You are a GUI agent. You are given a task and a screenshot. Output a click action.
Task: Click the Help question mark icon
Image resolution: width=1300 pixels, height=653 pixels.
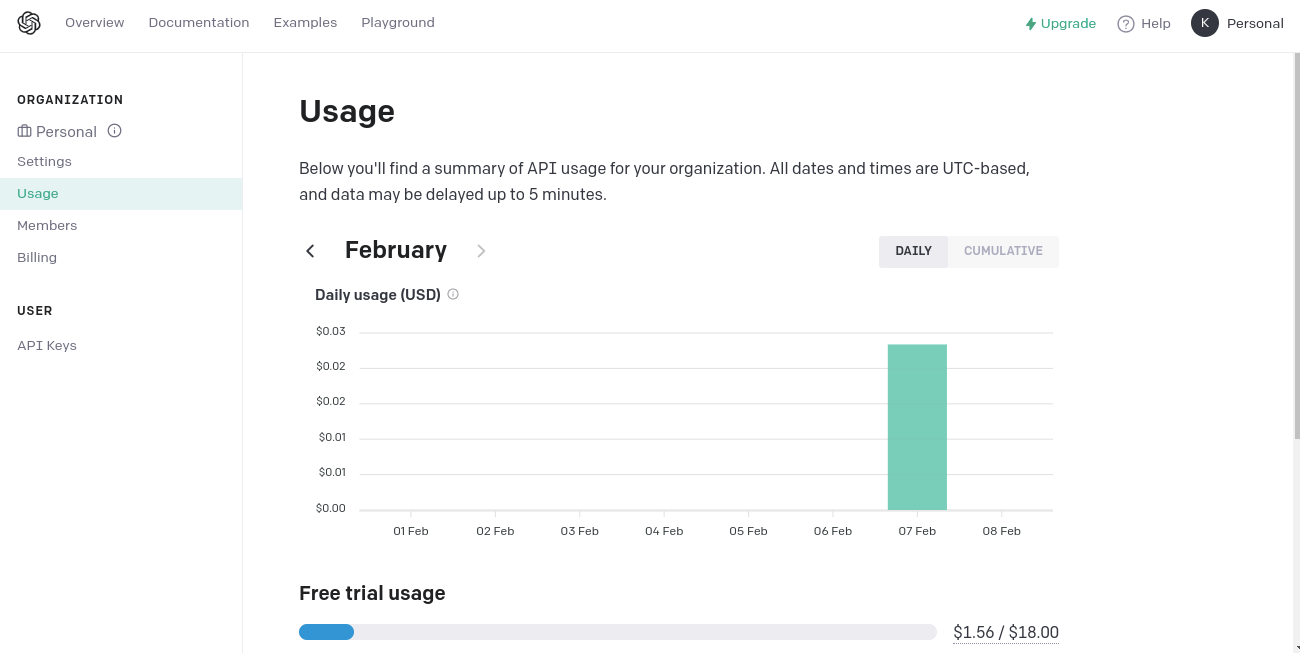pyautogui.click(x=1126, y=24)
